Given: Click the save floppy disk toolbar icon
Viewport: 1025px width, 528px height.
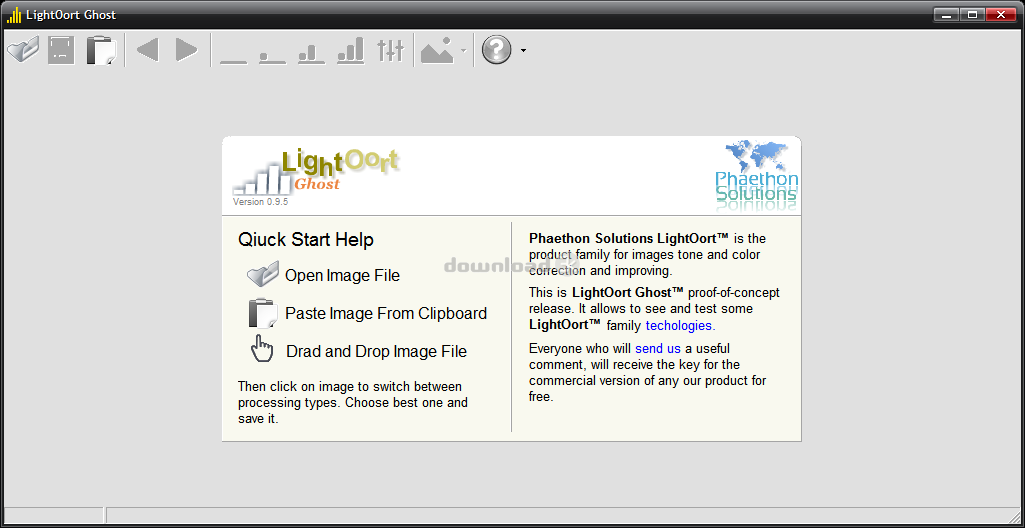Looking at the screenshot, I should tap(62, 49).
